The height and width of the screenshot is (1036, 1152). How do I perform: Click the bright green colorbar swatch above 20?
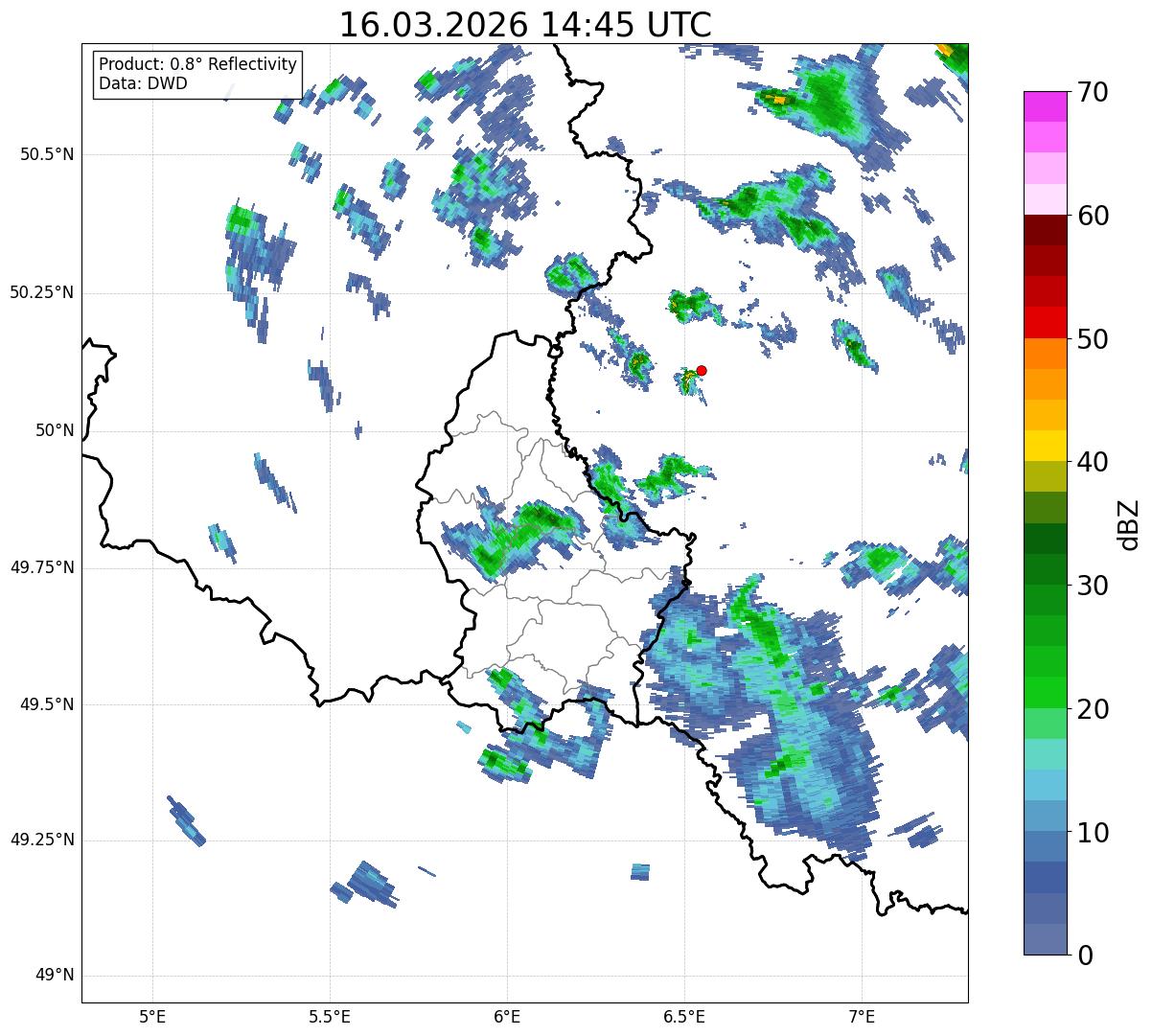1045,692
